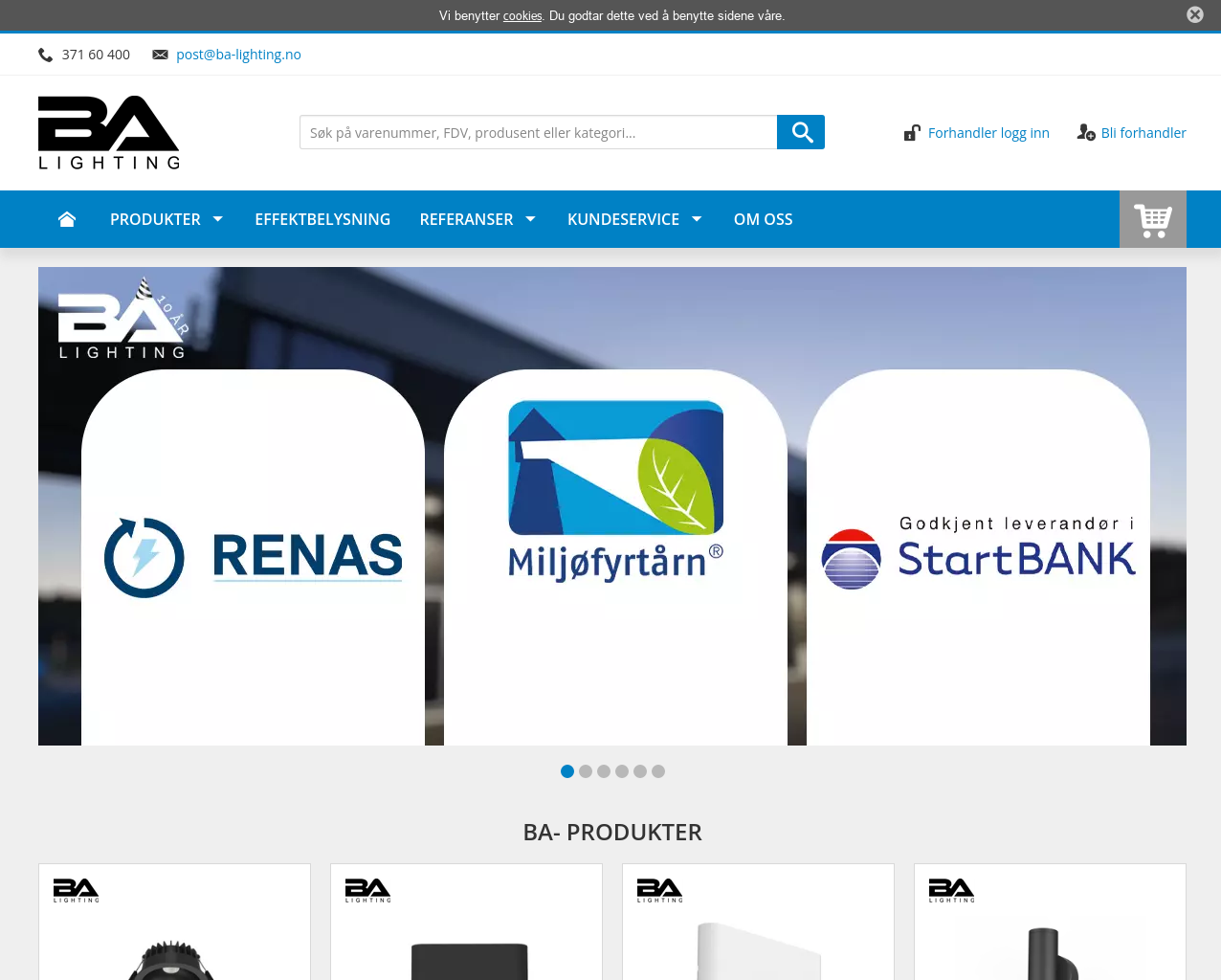Select the second carousel dot
Viewport: 1221px width, 980px height.
click(x=586, y=771)
